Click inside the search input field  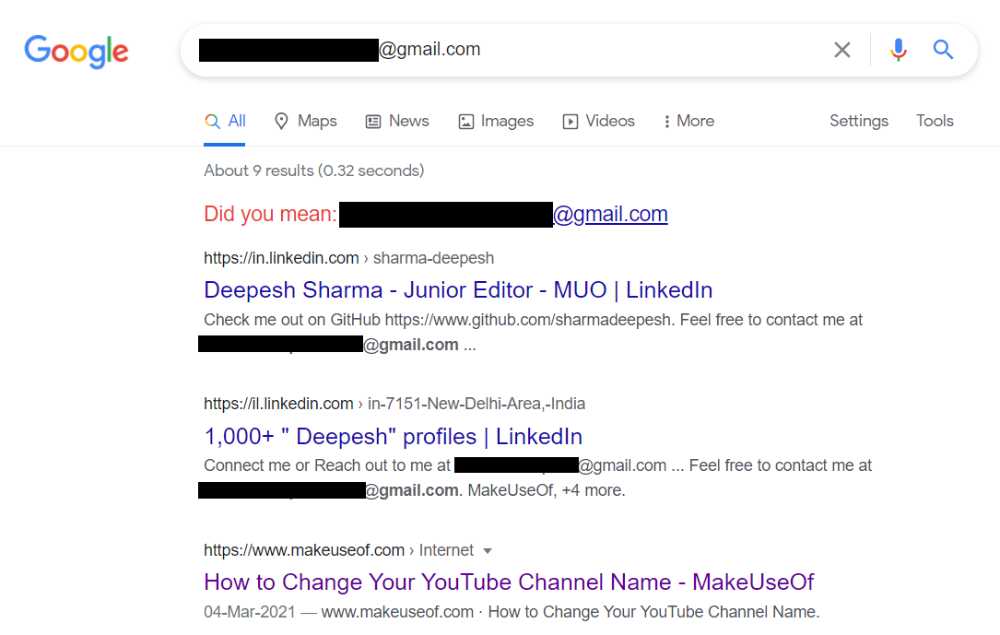[x=550, y=49]
